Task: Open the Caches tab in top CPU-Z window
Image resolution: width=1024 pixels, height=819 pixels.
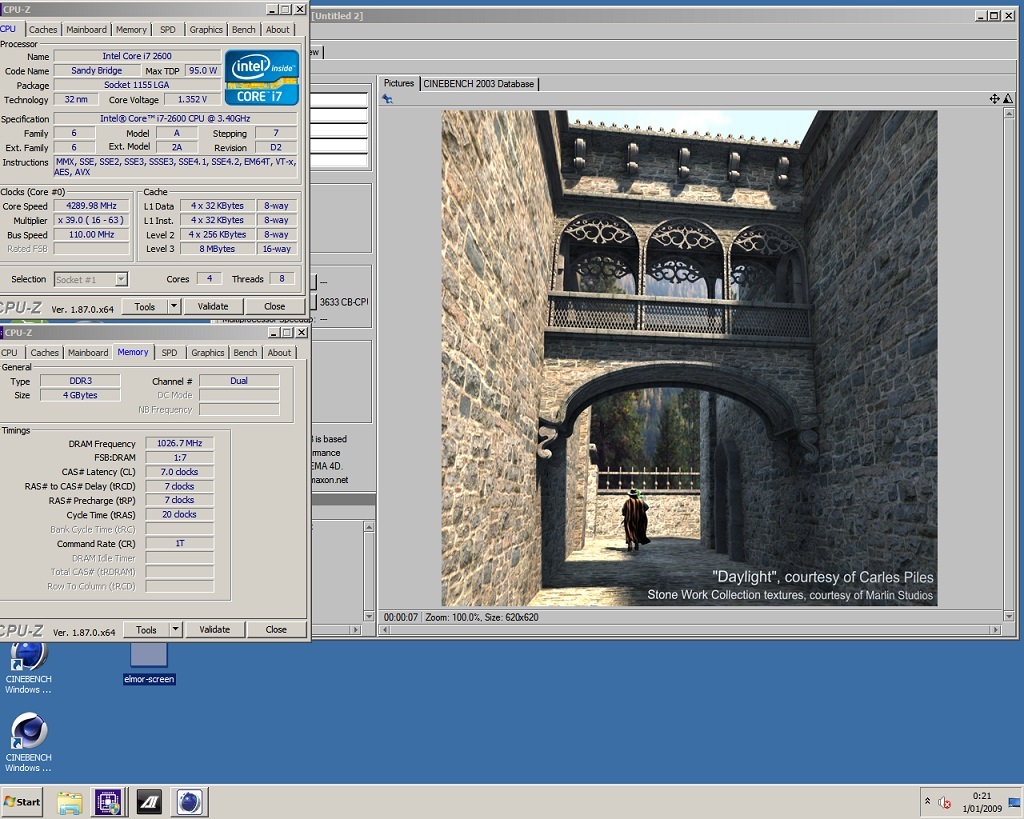Action: (x=43, y=29)
